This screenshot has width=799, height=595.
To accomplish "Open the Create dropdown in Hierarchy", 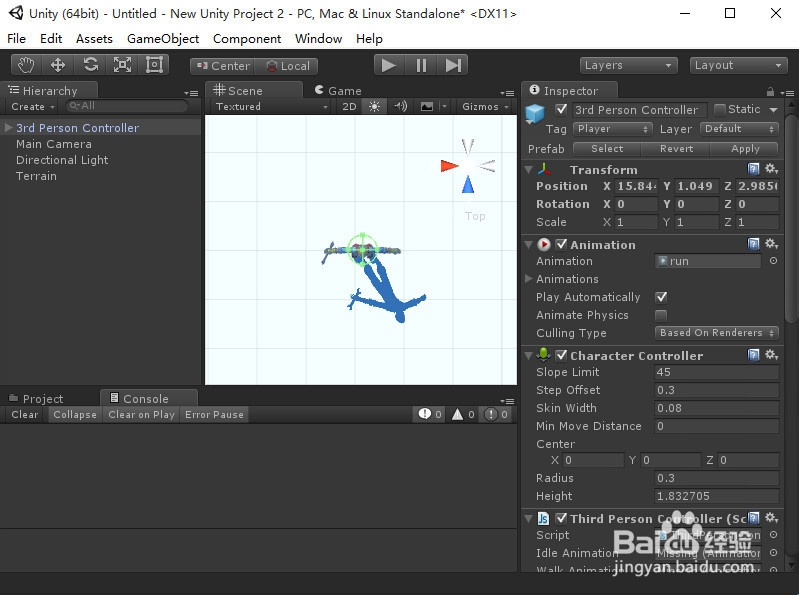I will pos(33,106).
